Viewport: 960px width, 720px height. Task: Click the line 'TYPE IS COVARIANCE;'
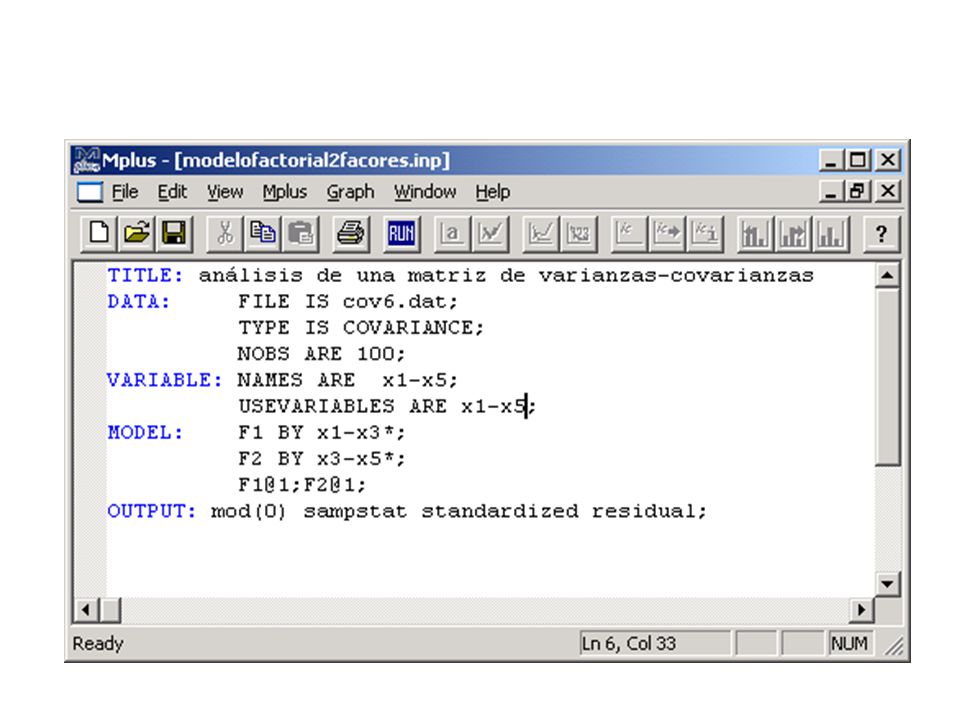[361, 328]
